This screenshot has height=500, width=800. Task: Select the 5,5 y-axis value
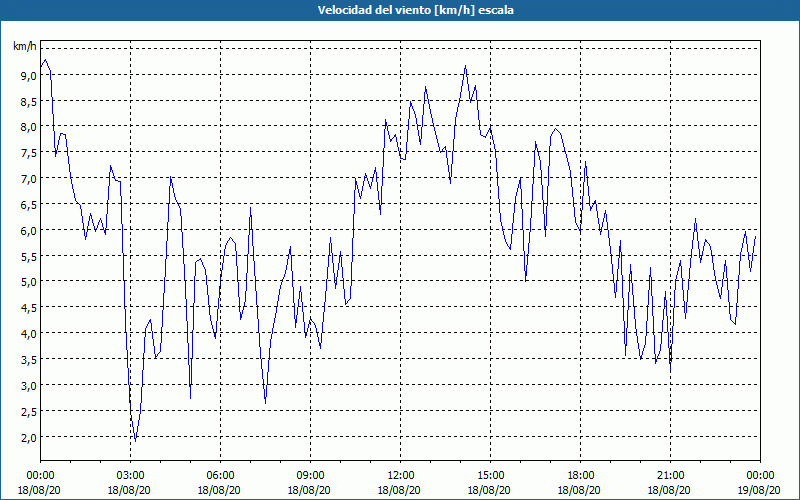28,257
